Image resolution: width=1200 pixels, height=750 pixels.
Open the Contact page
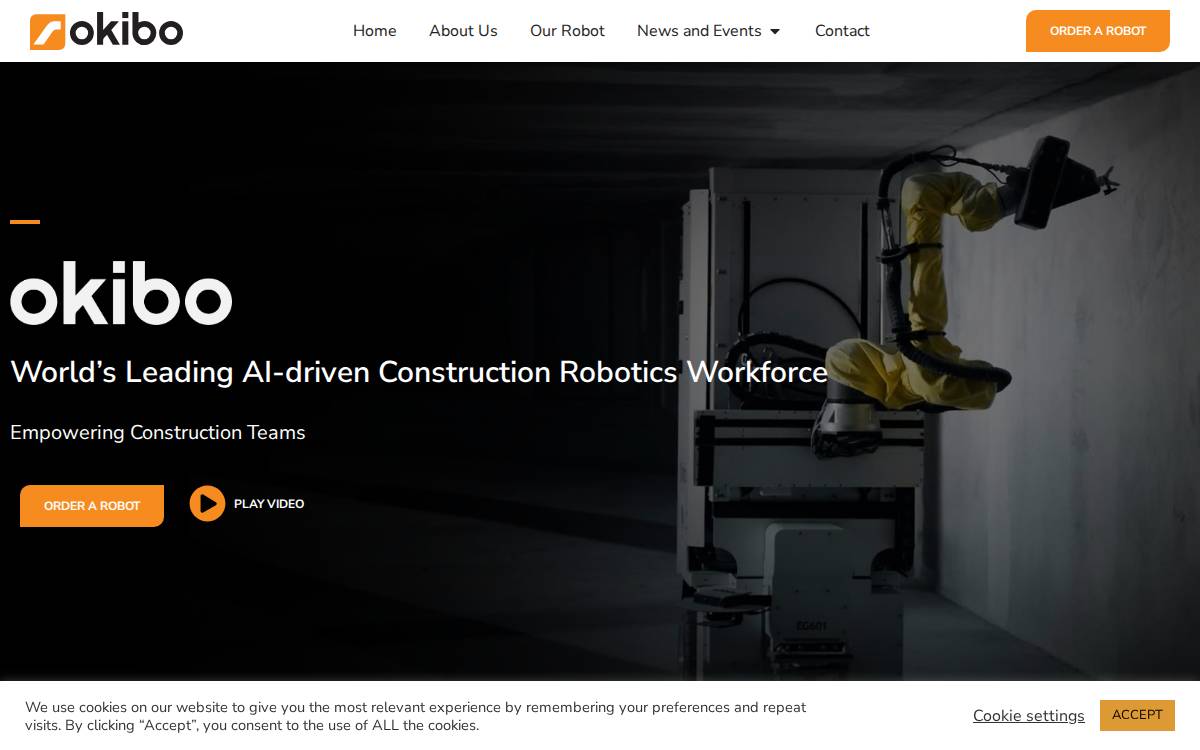click(x=842, y=31)
